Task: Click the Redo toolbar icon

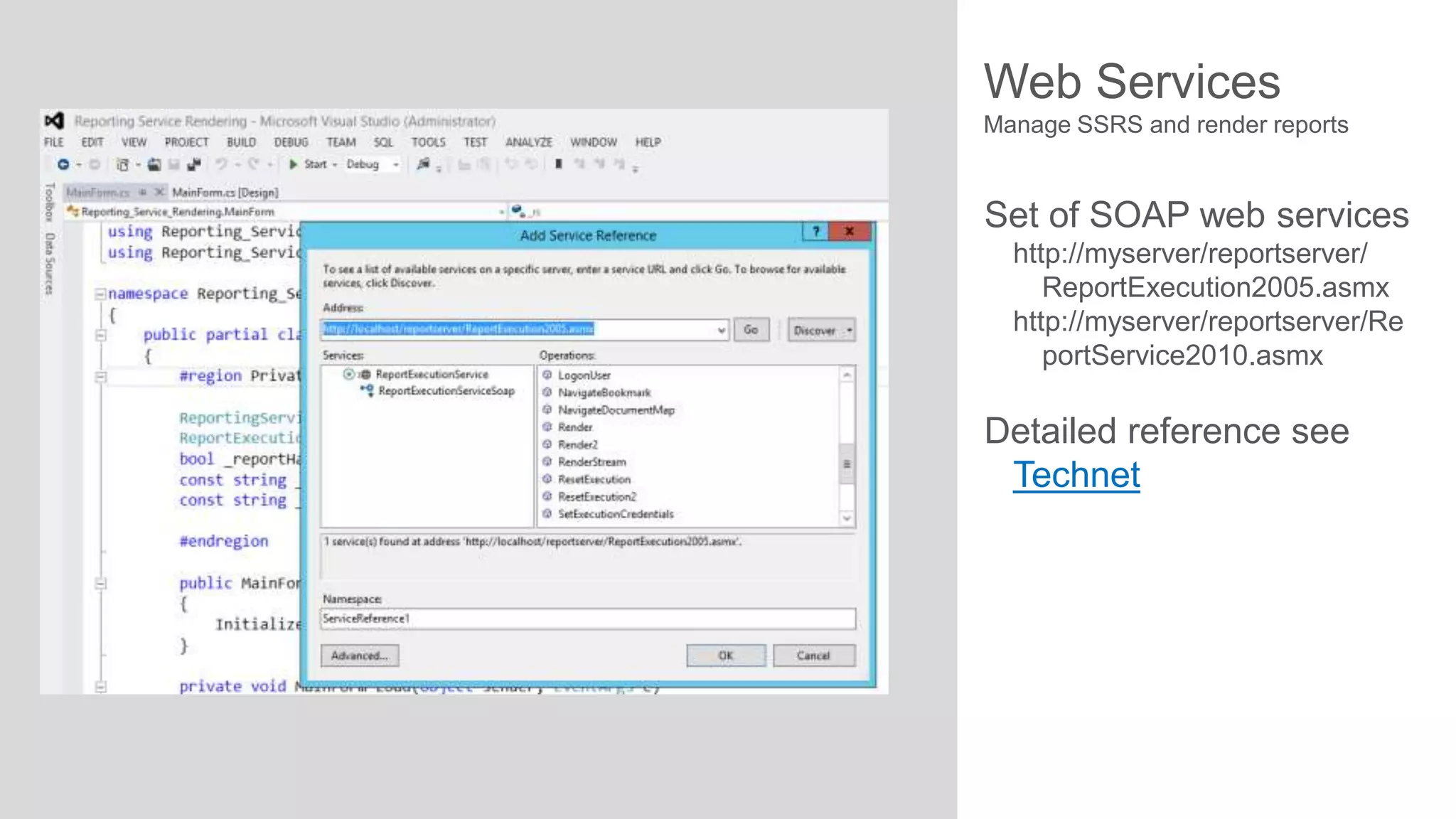Action: pyautogui.click(x=253, y=164)
